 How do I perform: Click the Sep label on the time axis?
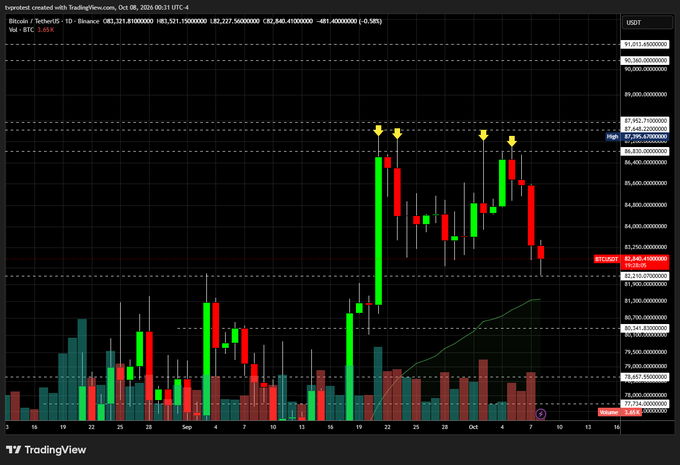tap(187, 427)
